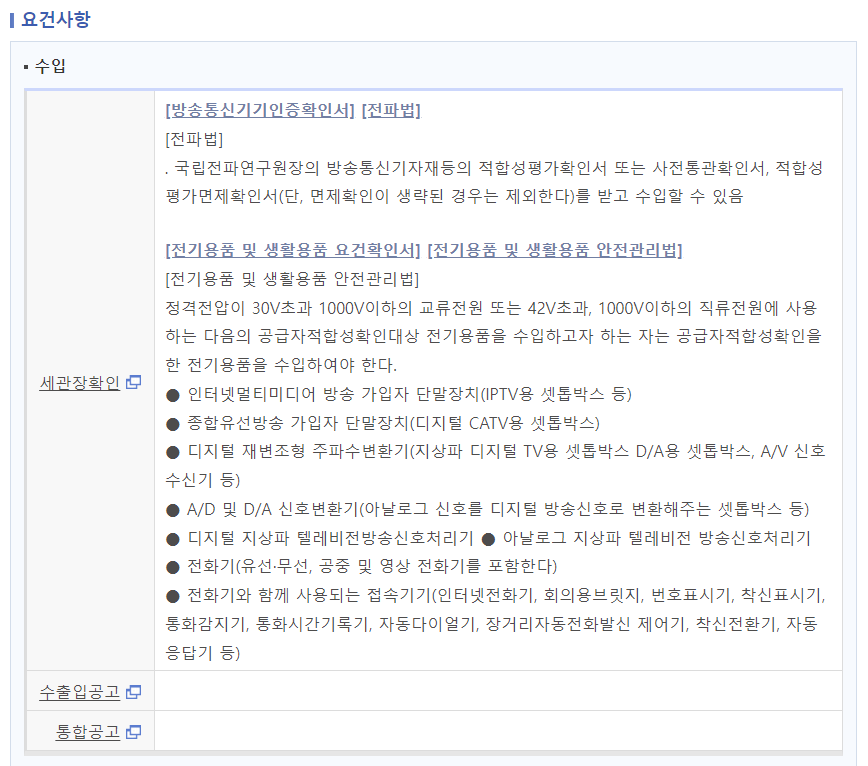
Task: Open the 방송통신기기인증확인서 bold link
Action: (260, 110)
